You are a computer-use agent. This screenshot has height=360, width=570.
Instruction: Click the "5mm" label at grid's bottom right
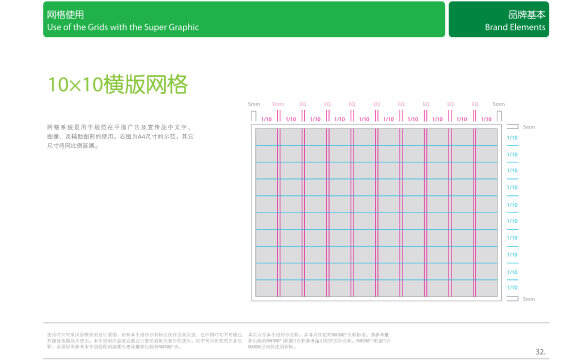(x=529, y=299)
